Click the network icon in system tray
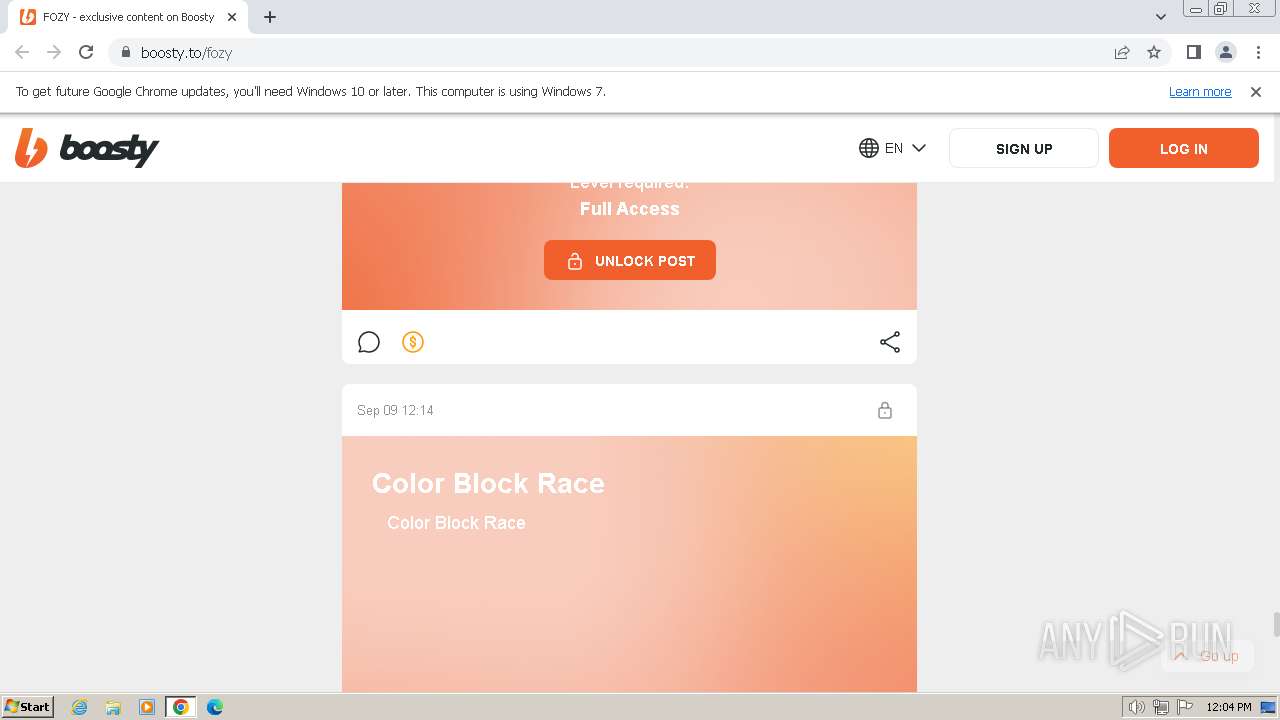Viewport: 1280px width, 720px height. coord(1161,707)
